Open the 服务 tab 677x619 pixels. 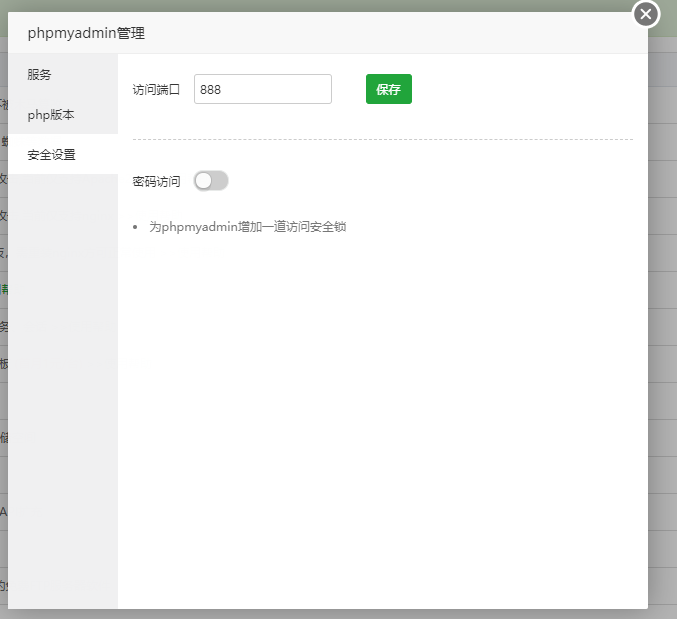coord(63,74)
